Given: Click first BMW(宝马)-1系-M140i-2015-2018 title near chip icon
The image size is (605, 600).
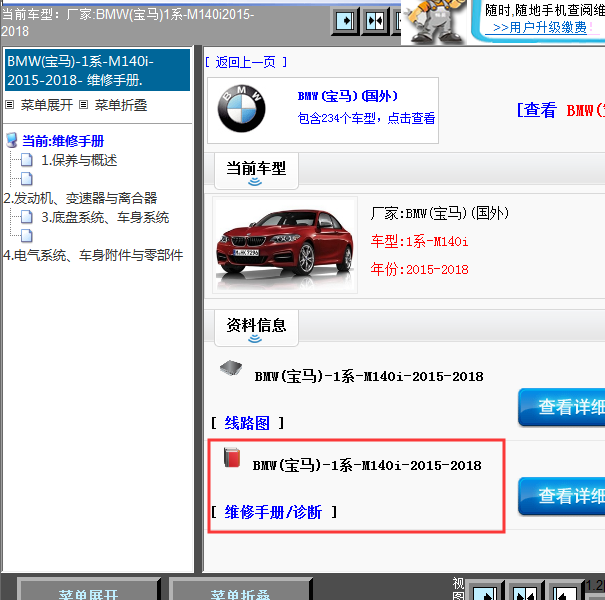Looking at the screenshot, I should coord(369,376).
